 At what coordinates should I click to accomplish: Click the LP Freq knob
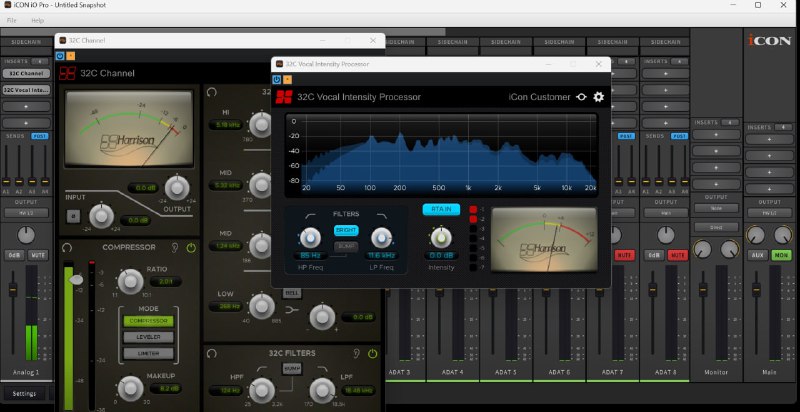click(381, 238)
